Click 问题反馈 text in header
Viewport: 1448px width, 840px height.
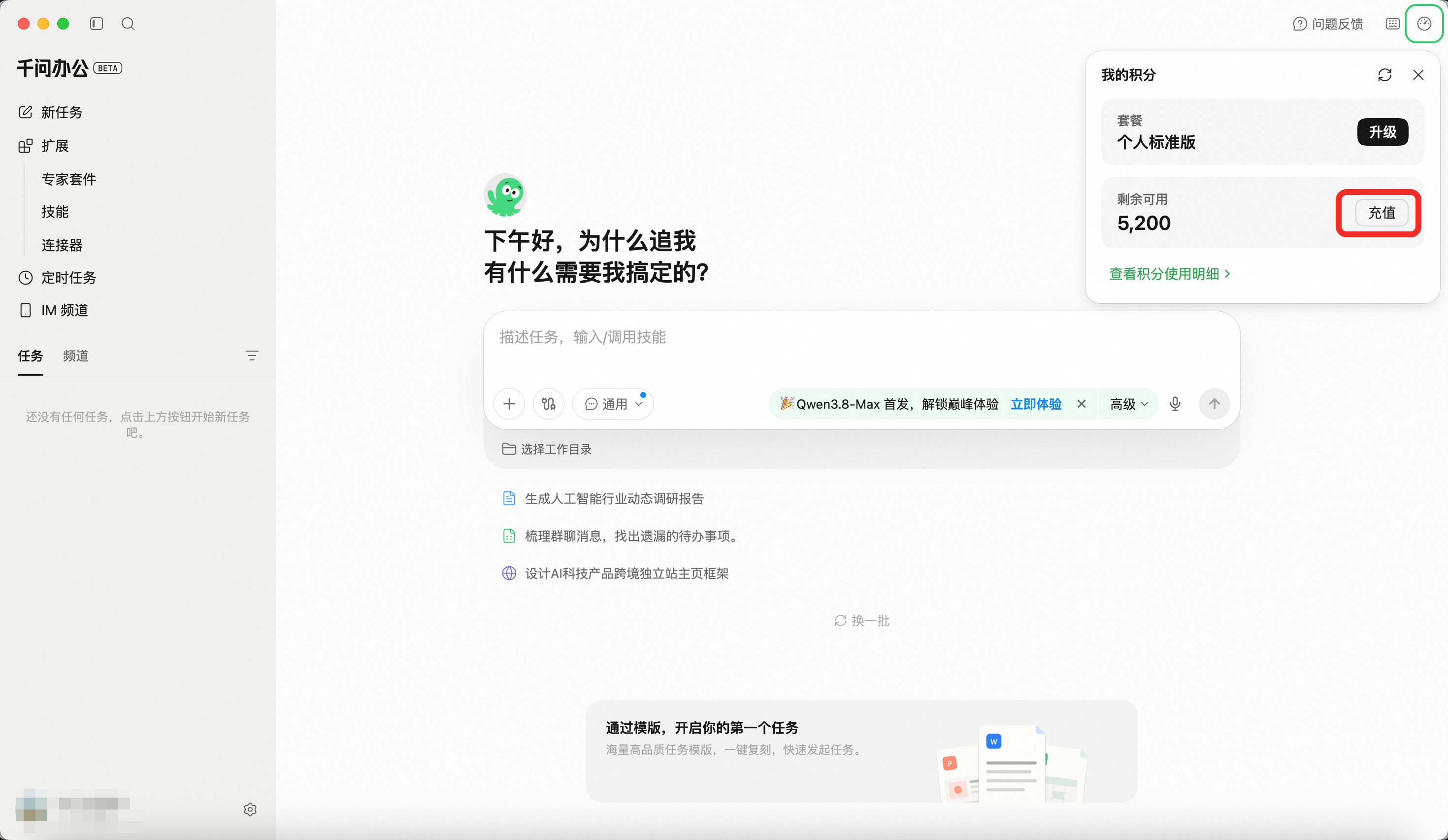click(x=1338, y=24)
